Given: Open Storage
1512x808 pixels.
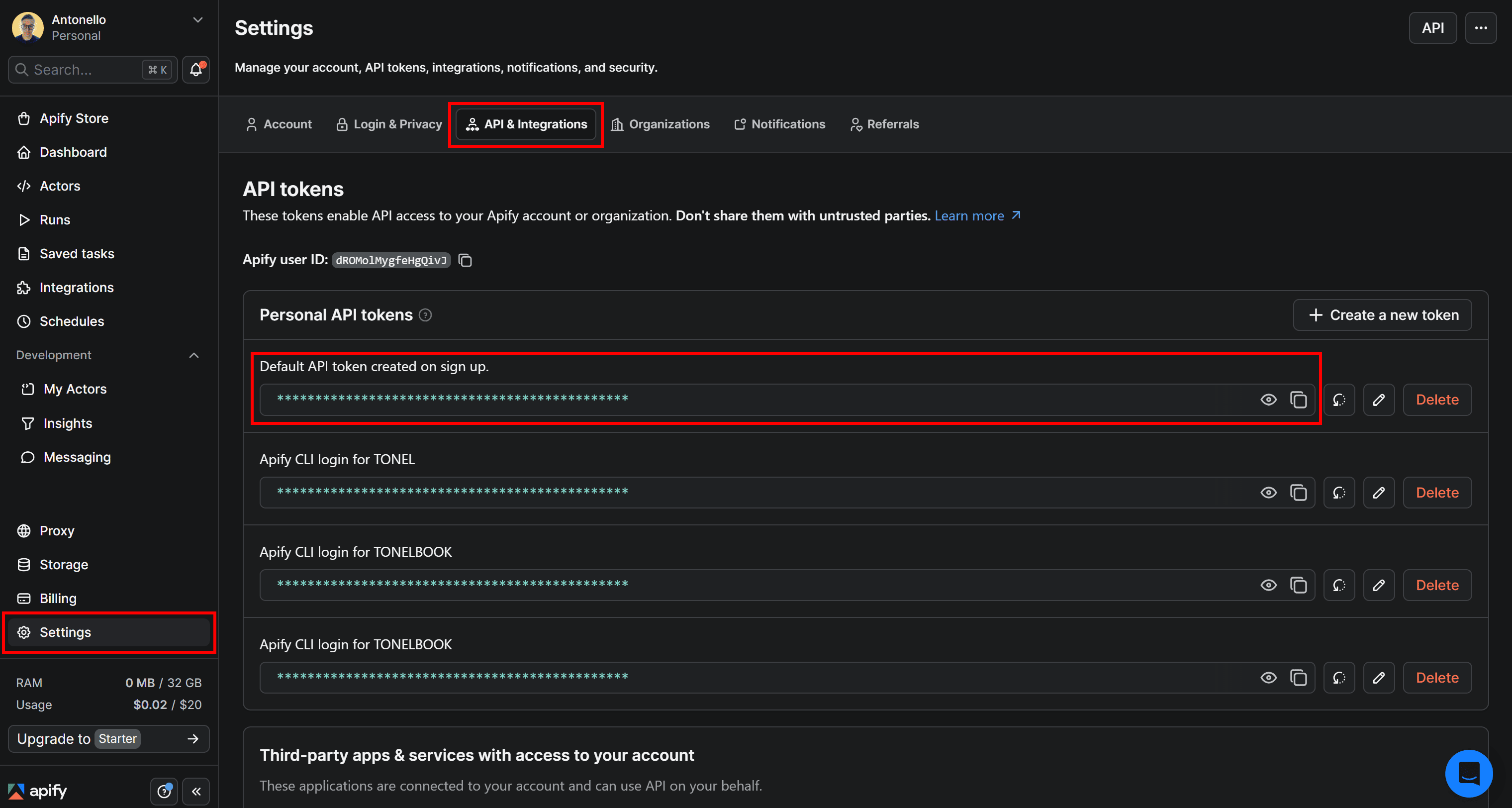Looking at the screenshot, I should [x=108, y=565].
